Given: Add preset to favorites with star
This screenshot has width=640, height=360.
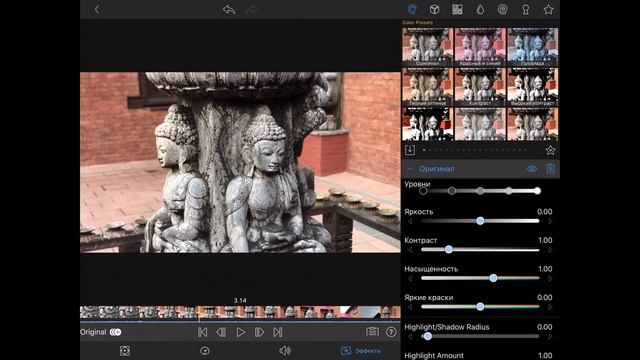Looking at the screenshot, I should [x=550, y=150].
